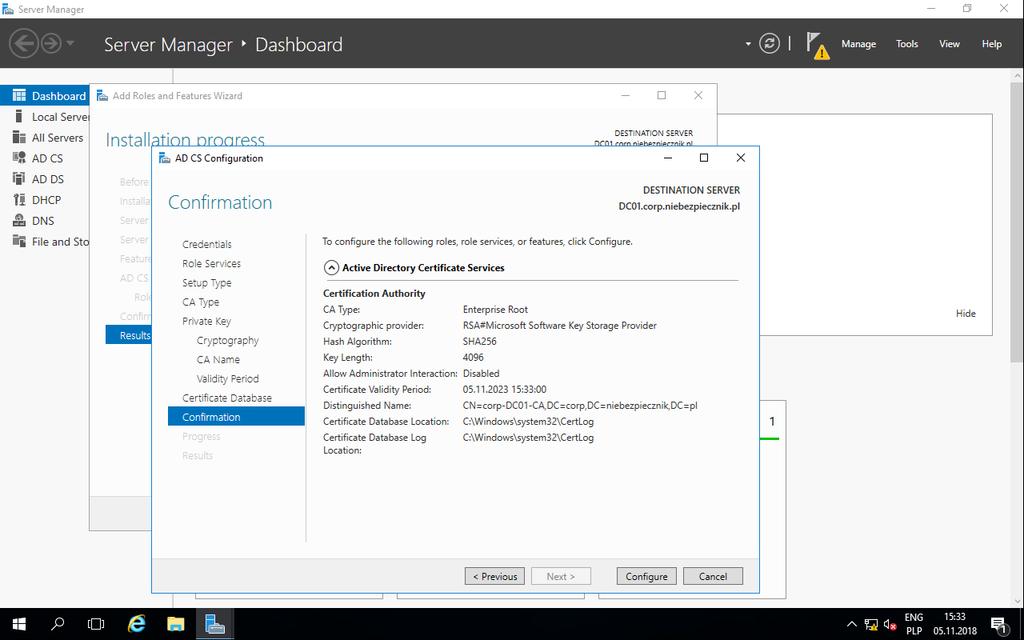The width and height of the screenshot is (1024, 640).
Task: Open the navigation history dropdown arrow
Action: (x=70, y=44)
